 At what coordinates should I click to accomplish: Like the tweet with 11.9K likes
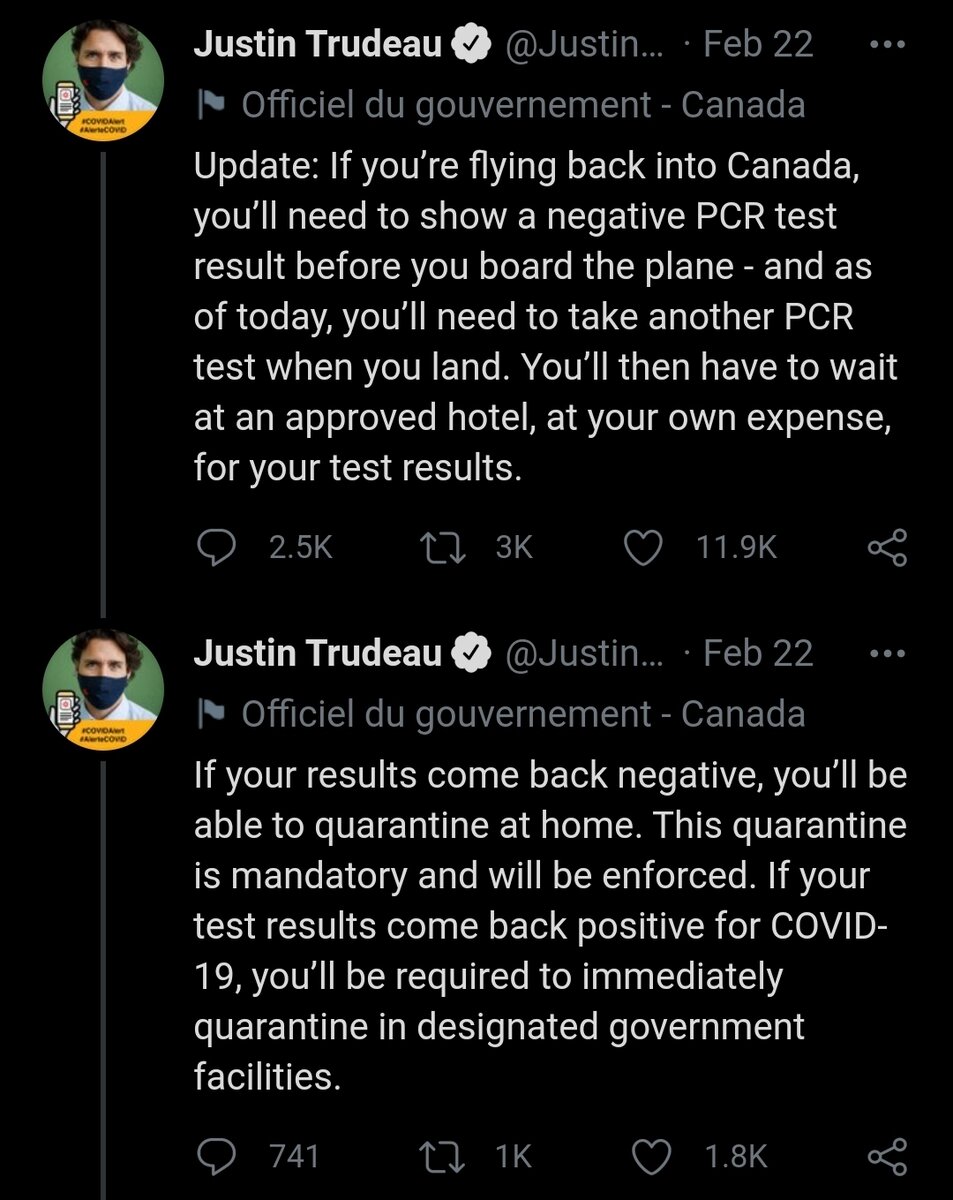(x=644, y=547)
